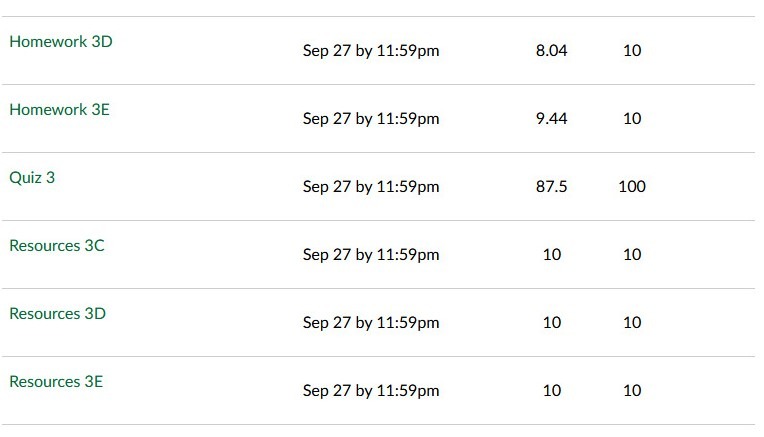Open the Resources 3D link
Viewport: 764px width, 437px height.
(57, 314)
